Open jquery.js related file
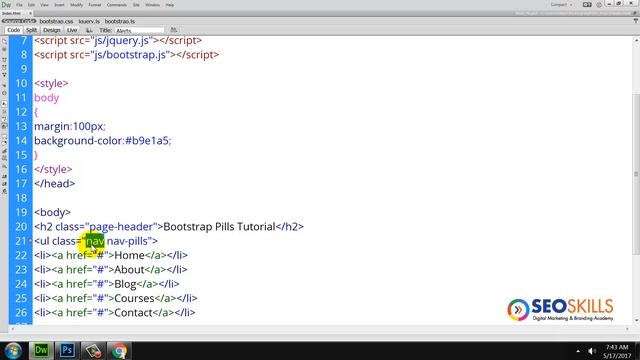 (89, 21)
